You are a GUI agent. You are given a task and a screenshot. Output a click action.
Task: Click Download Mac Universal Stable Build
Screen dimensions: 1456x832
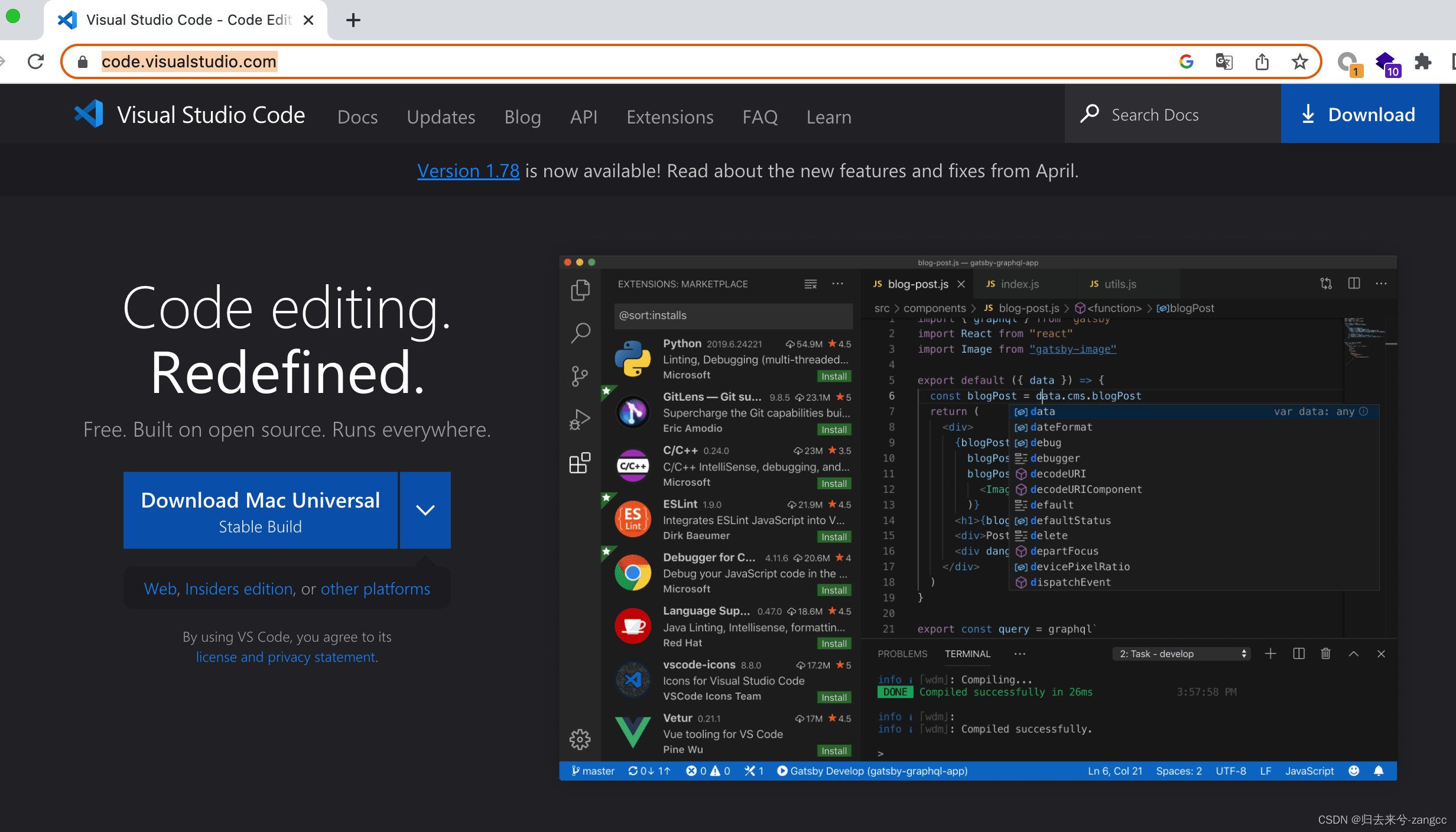click(261, 510)
